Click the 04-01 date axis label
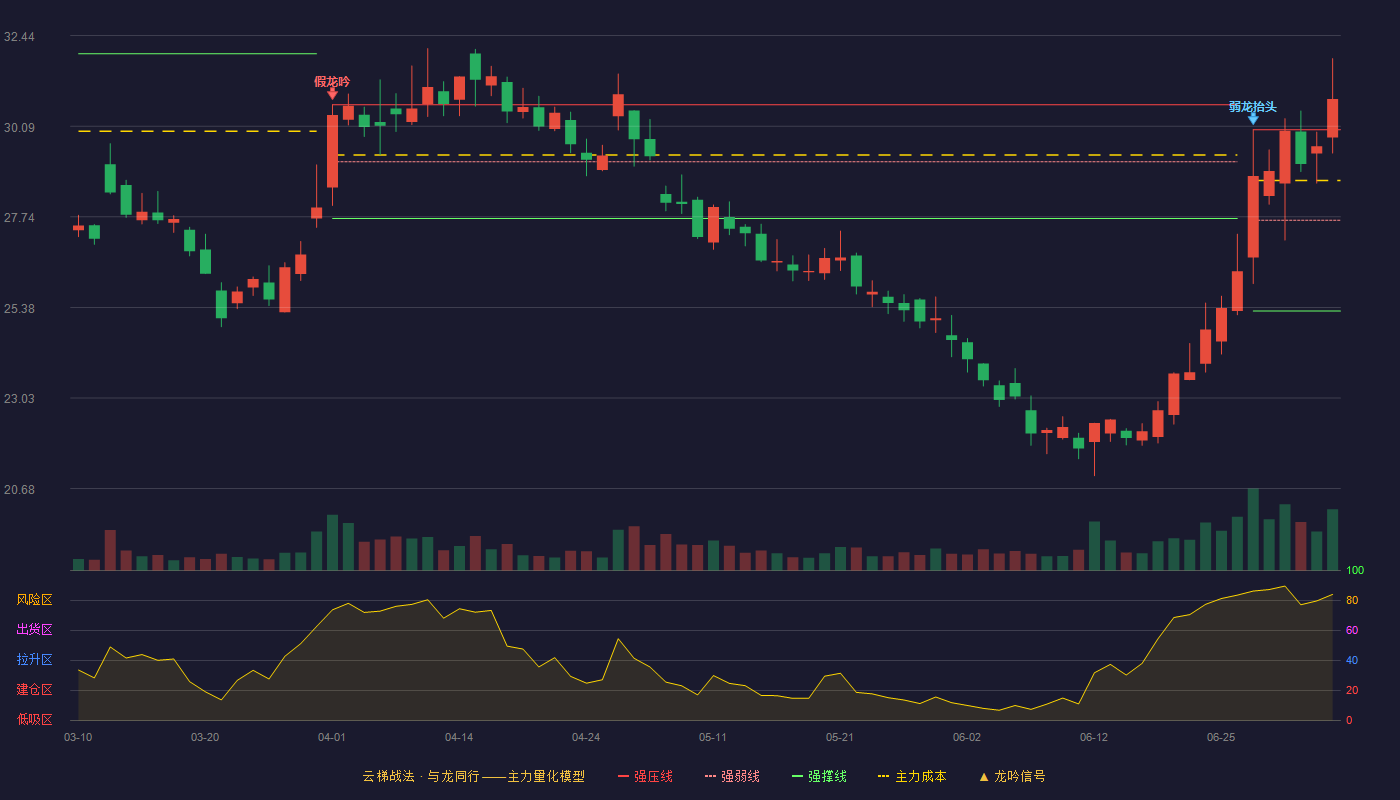The width and height of the screenshot is (1400, 800). tap(332, 737)
